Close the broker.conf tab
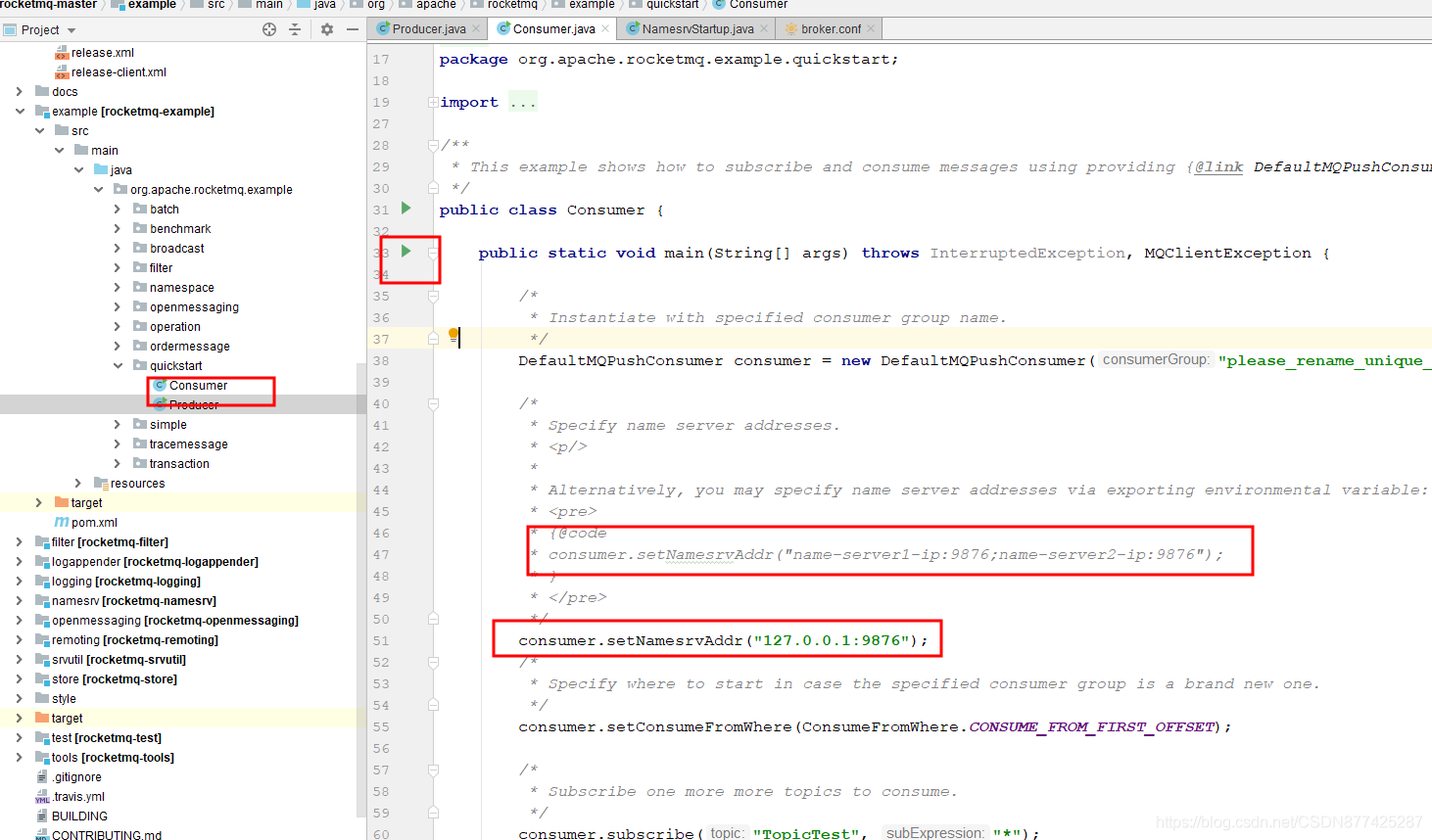Image resolution: width=1432 pixels, height=840 pixels. (x=871, y=29)
